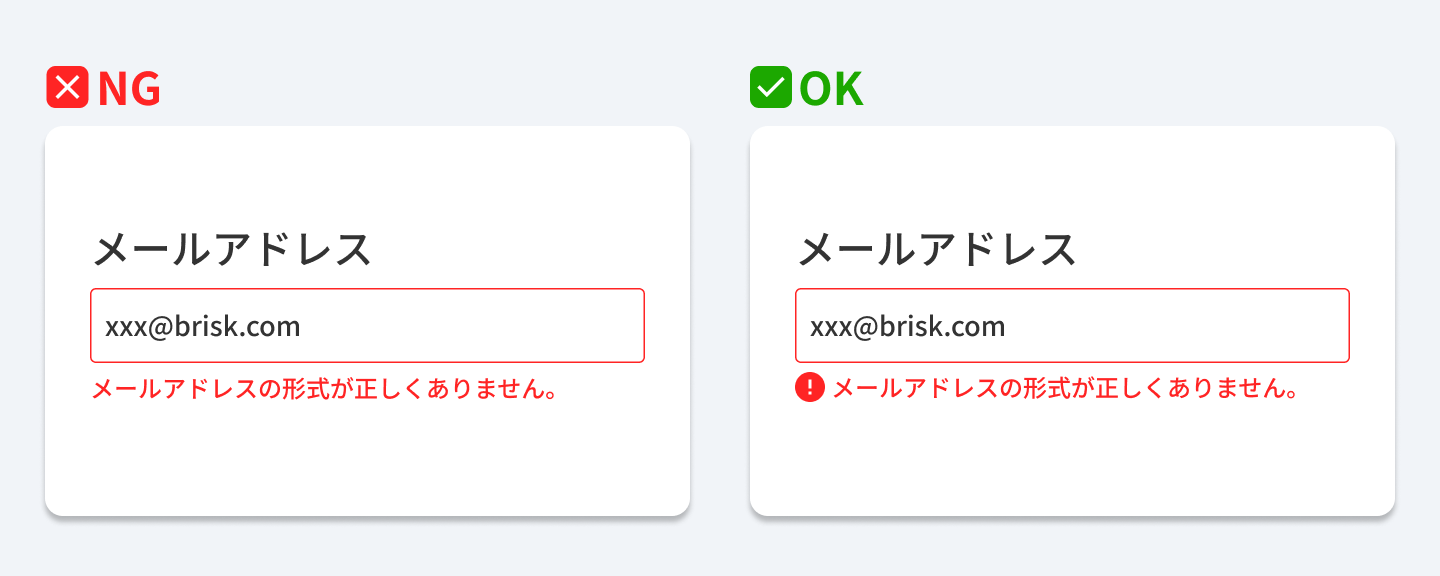The height and width of the screenshot is (576, 1440).
Task: Select the メールアドレス label in NG card
Action: 232,249
